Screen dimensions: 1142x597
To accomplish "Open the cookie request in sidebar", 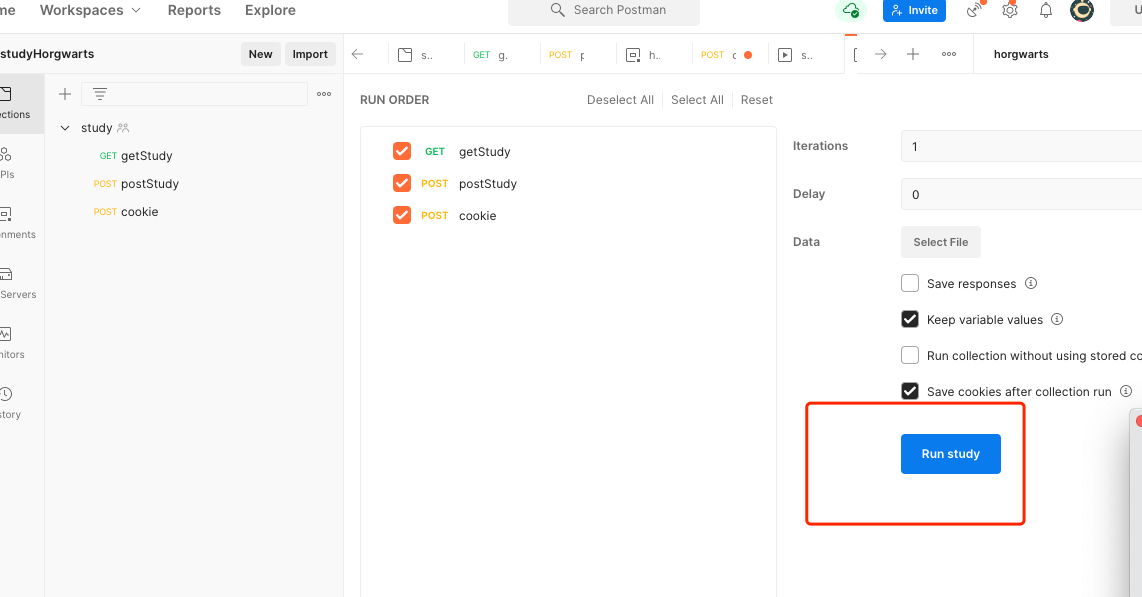I will pos(126,212).
